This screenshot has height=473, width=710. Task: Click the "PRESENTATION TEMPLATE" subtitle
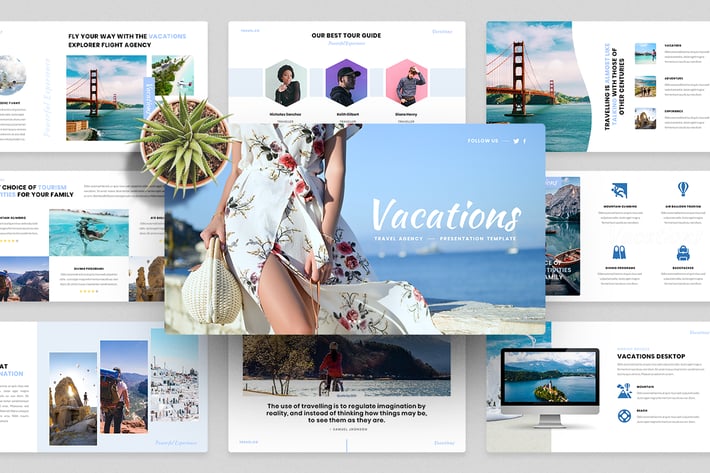point(478,239)
